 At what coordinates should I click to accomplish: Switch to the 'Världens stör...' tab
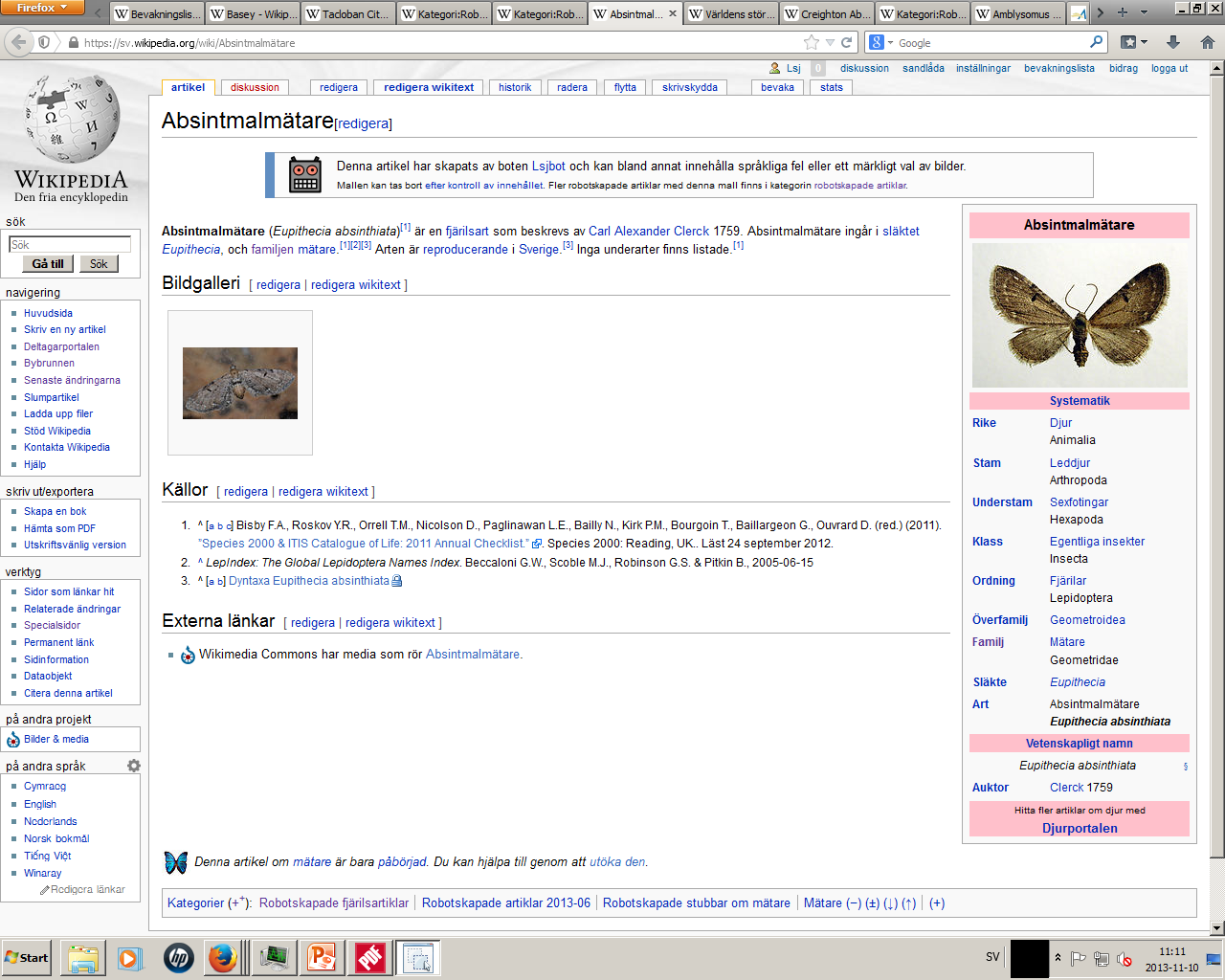point(733,14)
